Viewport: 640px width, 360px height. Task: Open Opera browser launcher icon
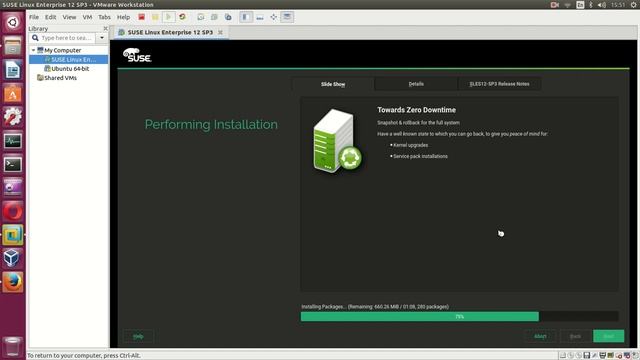click(x=13, y=211)
